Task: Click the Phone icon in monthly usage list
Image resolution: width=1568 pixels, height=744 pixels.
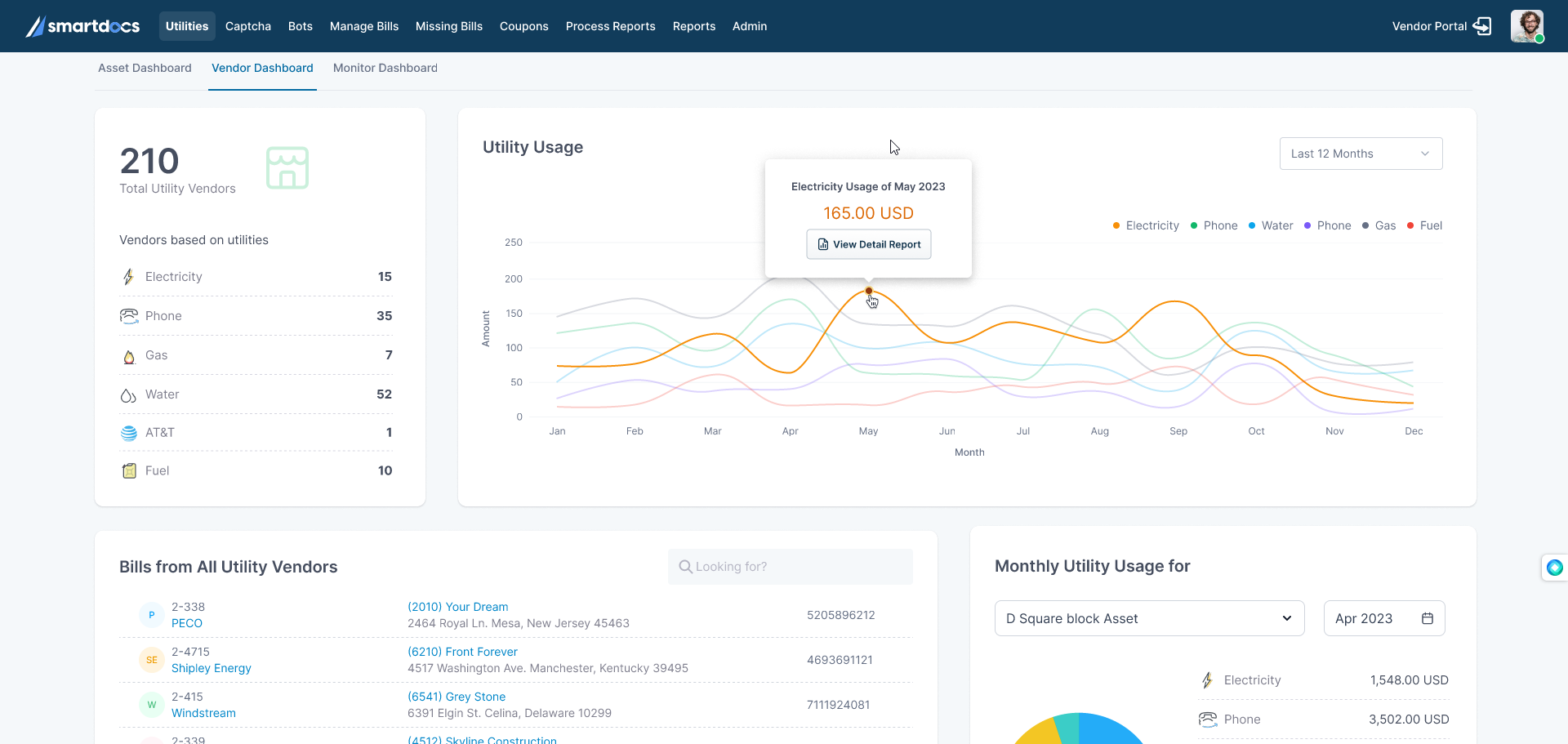Action: pos(1208,719)
